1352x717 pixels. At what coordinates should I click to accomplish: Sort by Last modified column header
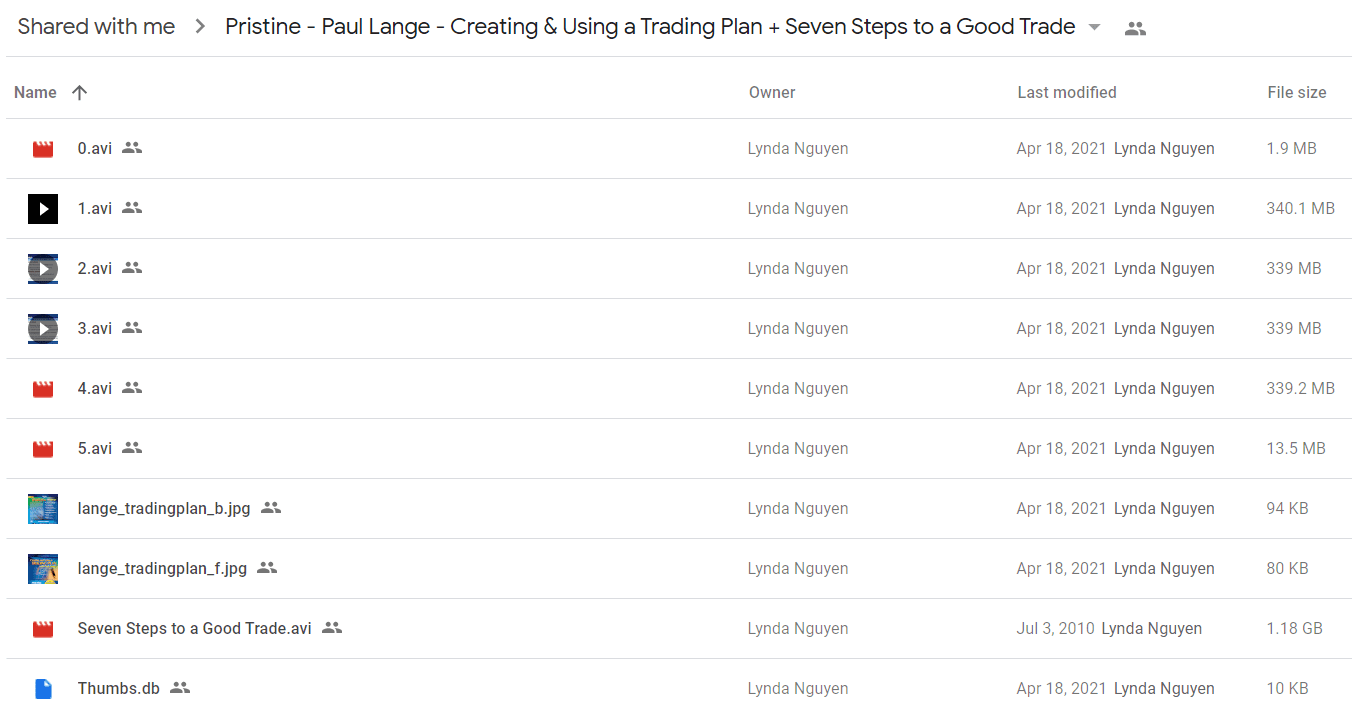click(x=1067, y=92)
